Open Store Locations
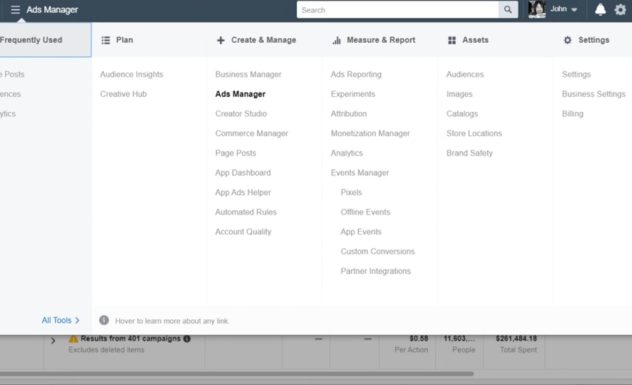This screenshot has width=632, height=385. pyautogui.click(x=474, y=133)
